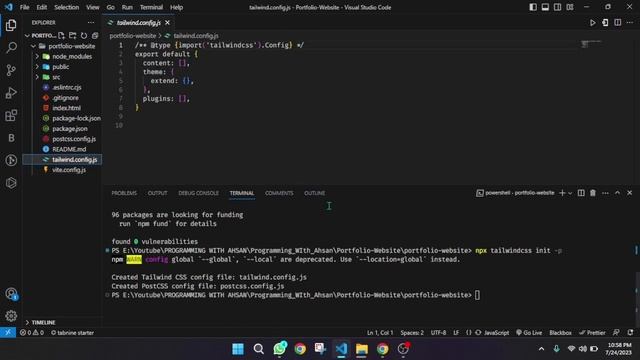Viewport: 640px width, 360px height.
Task: Split the editor right
Action: coord(618,23)
